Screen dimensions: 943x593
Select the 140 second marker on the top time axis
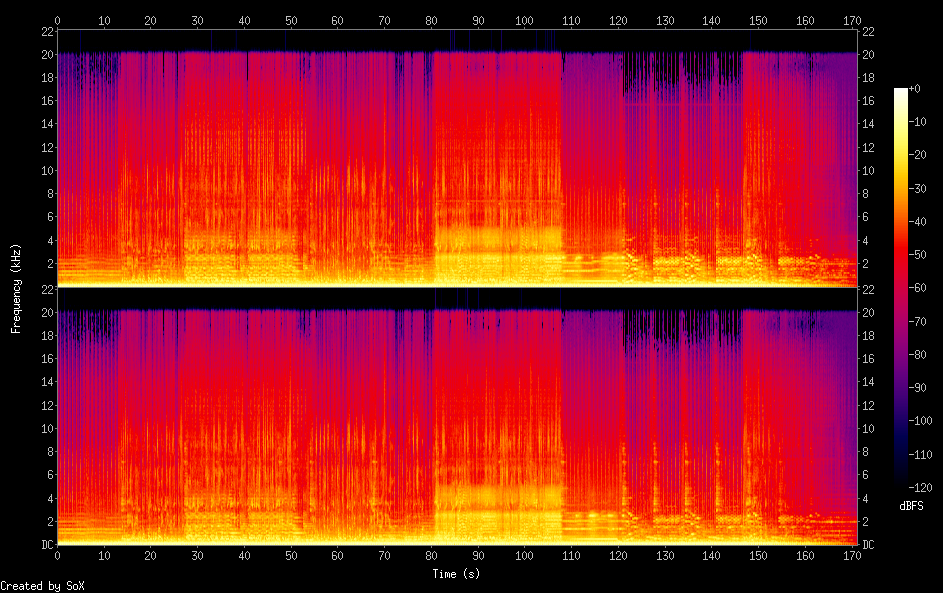pyautogui.click(x=711, y=19)
